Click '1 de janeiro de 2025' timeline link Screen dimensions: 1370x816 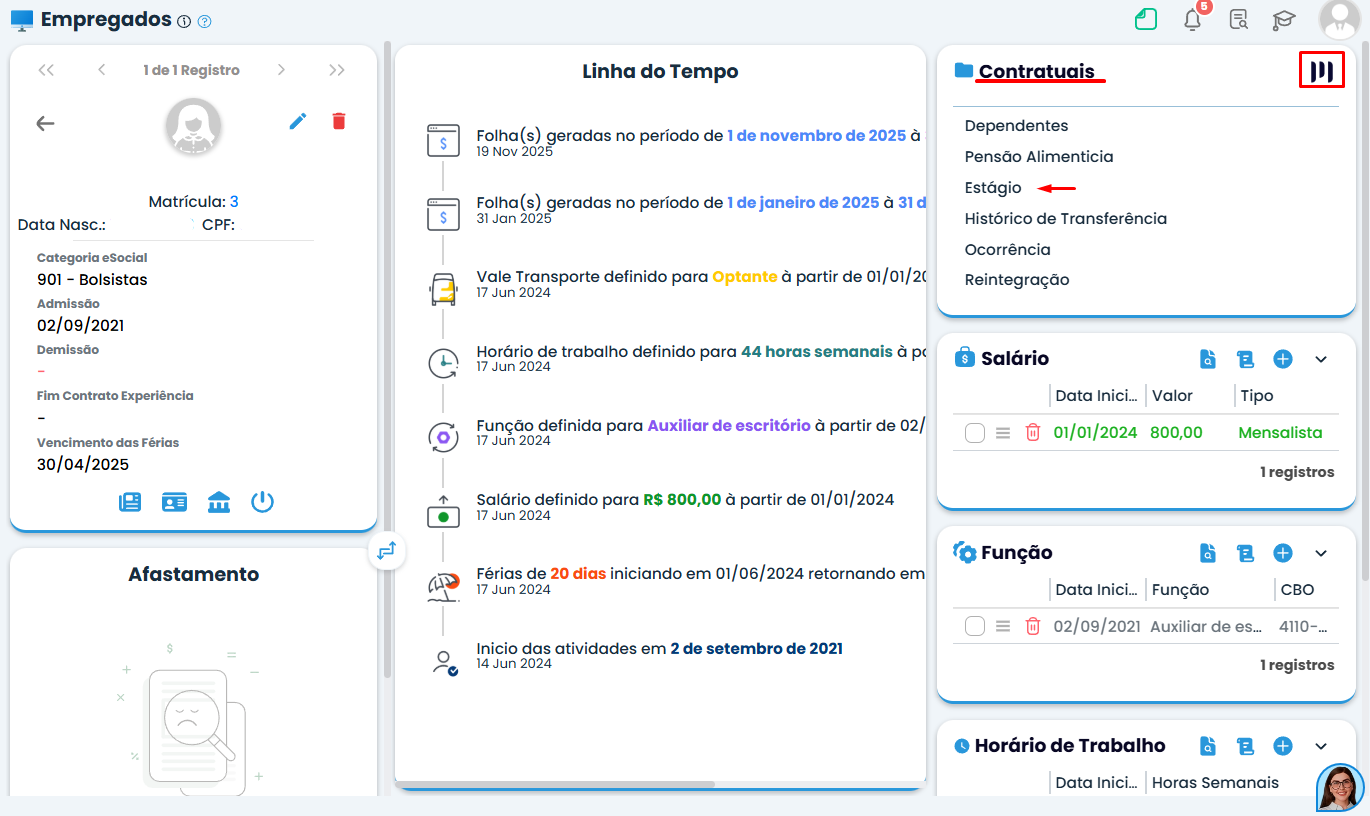(x=803, y=202)
